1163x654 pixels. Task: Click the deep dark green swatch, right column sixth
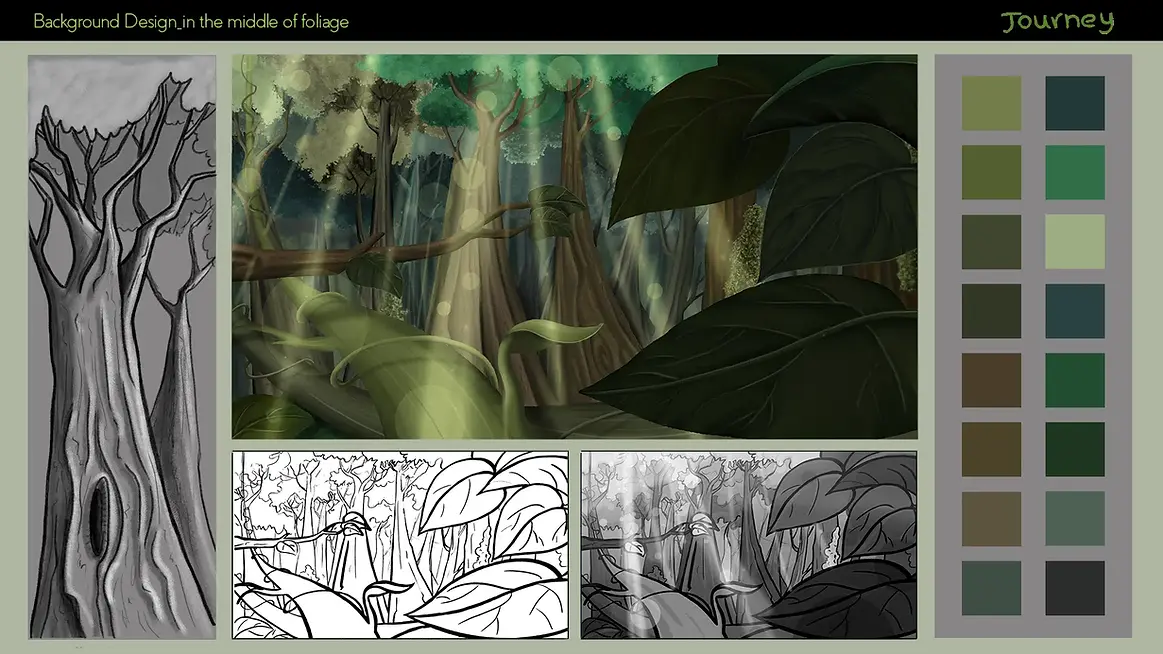tap(1075, 449)
